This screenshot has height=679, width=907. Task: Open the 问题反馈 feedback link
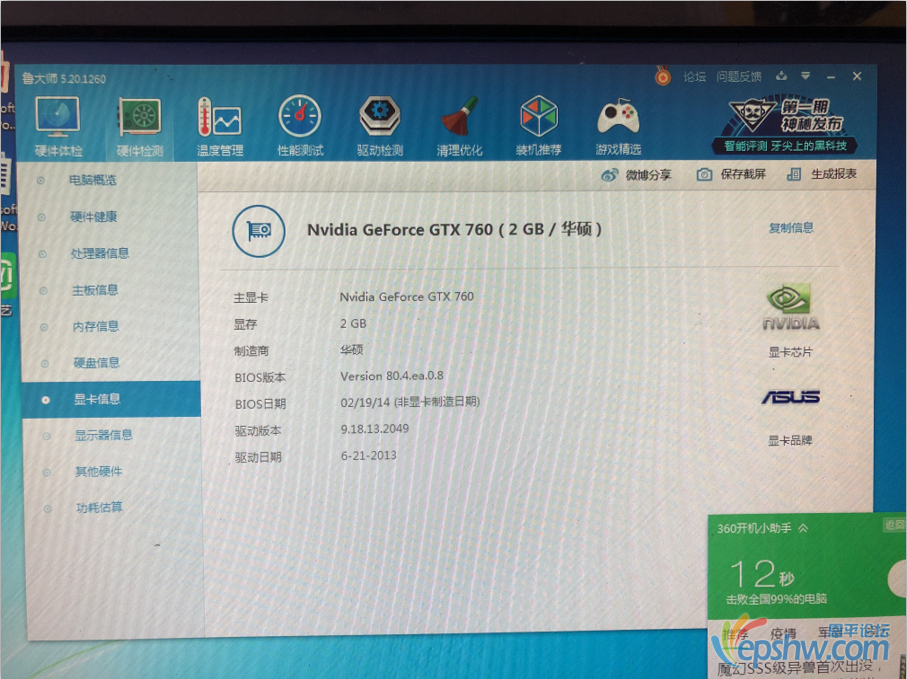click(739, 76)
